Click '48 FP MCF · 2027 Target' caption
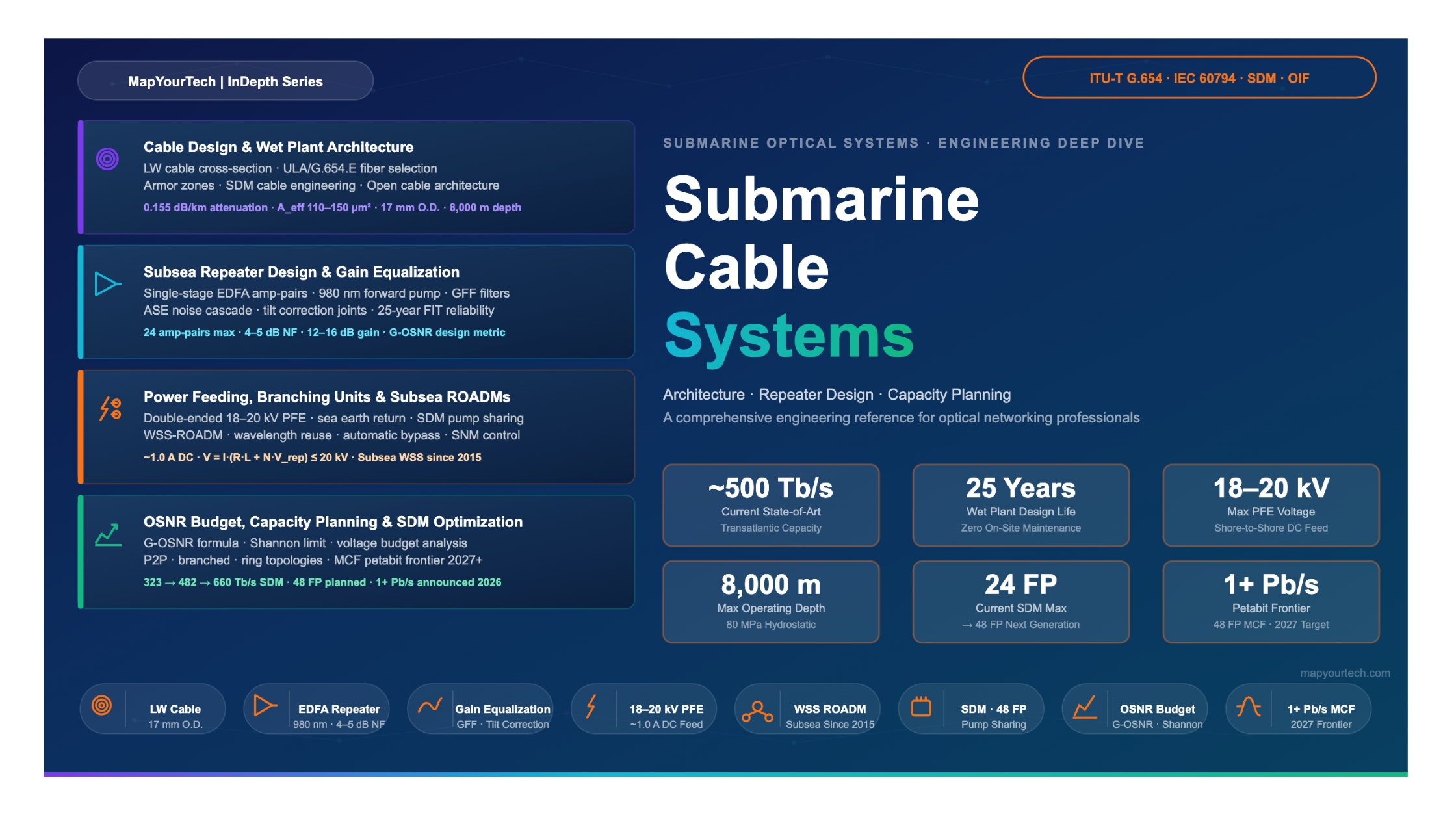This screenshot has height=819, width=1456. tap(1271, 625)
